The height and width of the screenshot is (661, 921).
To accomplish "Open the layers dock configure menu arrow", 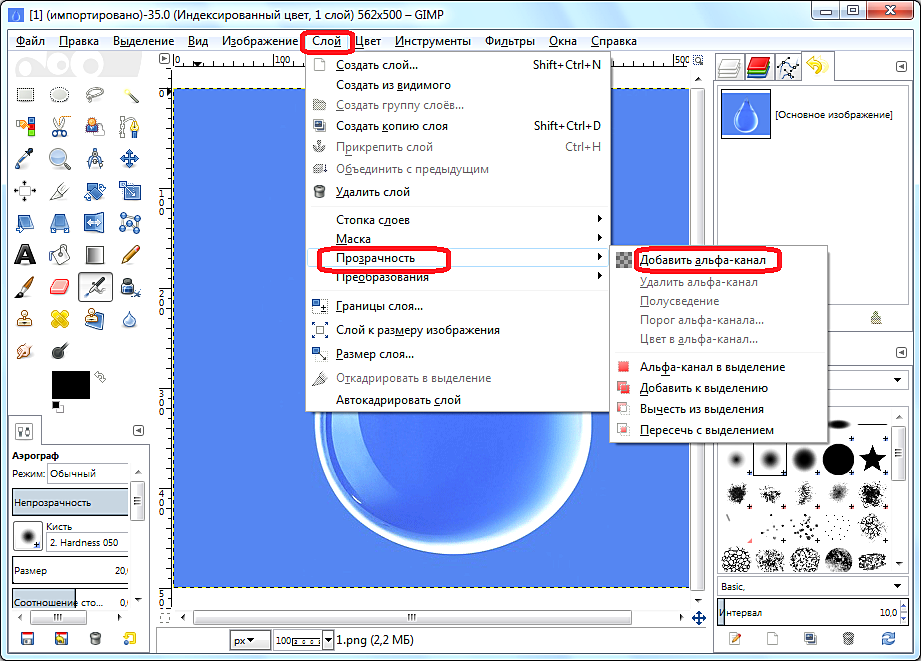I will click(x=902, y=66).
